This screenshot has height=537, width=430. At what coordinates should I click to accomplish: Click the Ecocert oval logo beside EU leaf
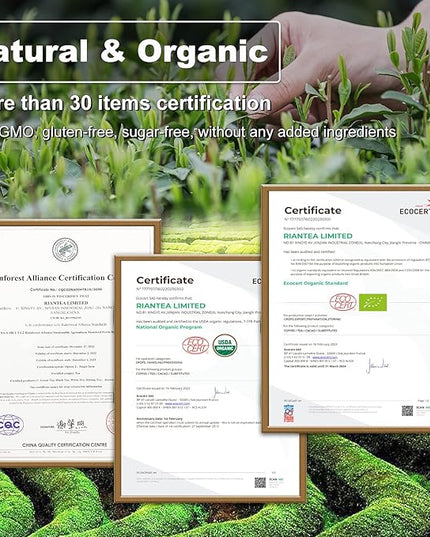tap(343, 302)
